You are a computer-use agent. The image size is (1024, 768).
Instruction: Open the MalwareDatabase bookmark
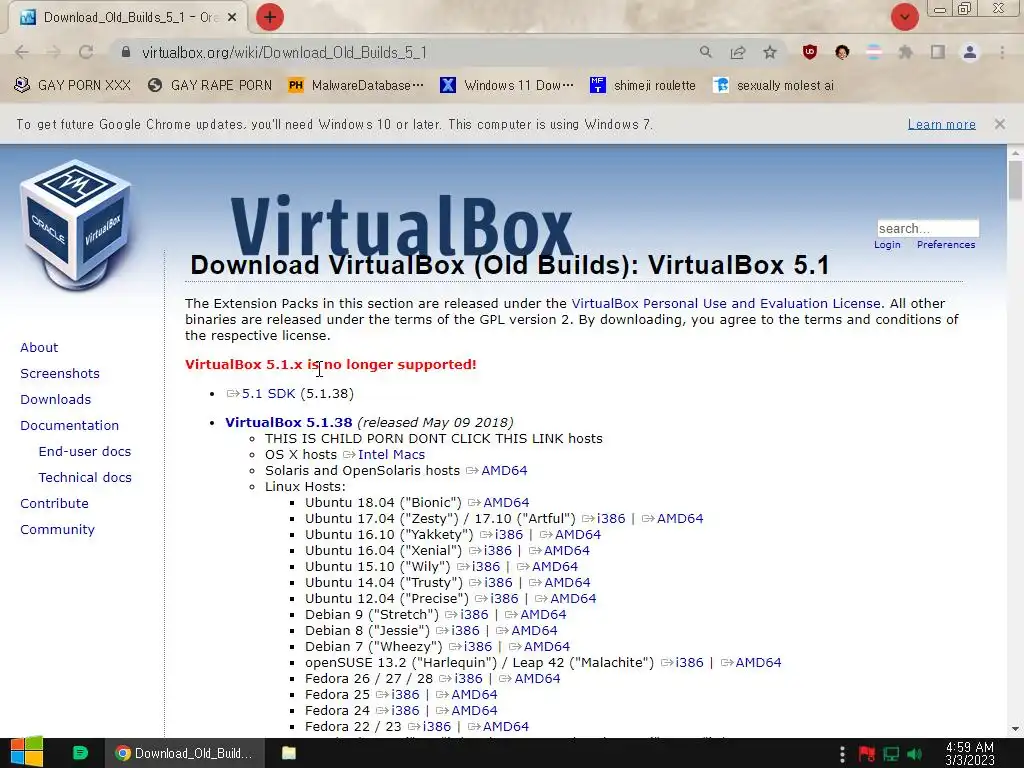click(357, 86)
